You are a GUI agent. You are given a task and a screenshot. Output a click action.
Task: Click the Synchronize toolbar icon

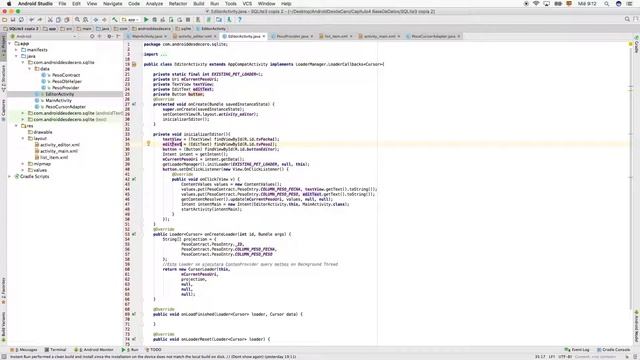pos(21,20)
